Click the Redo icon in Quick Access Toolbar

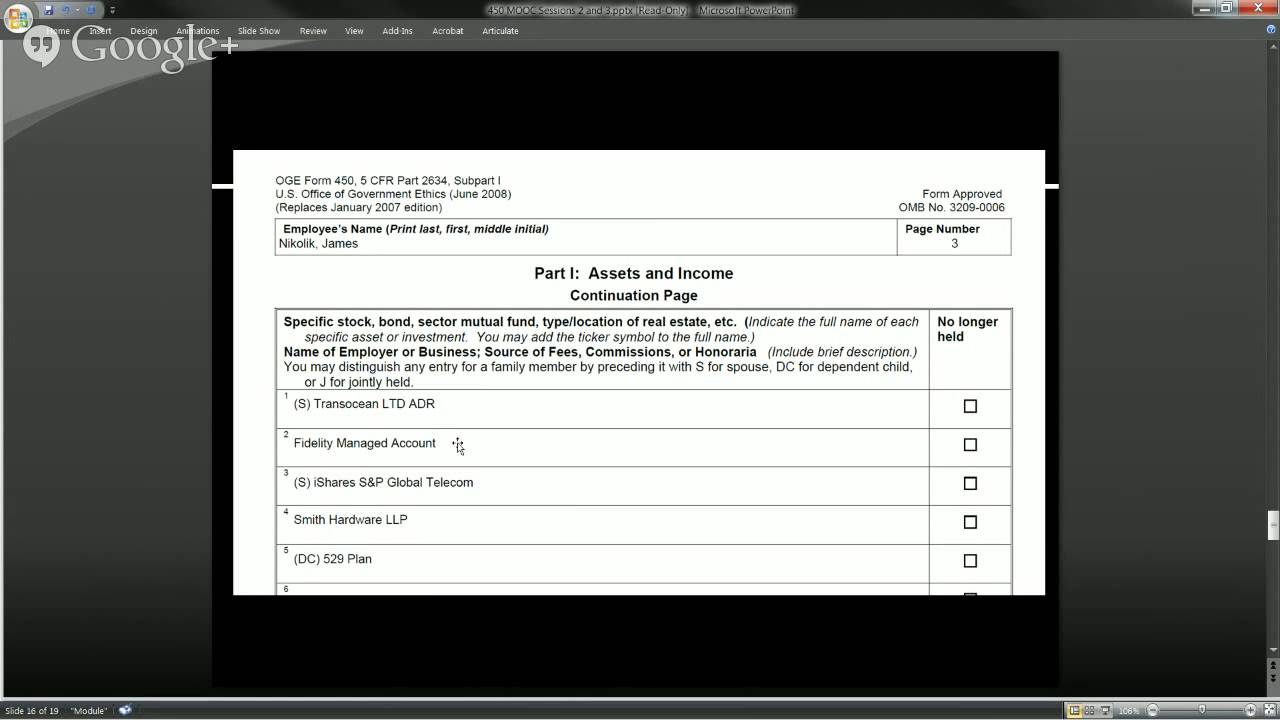click(x=90, y=10)
